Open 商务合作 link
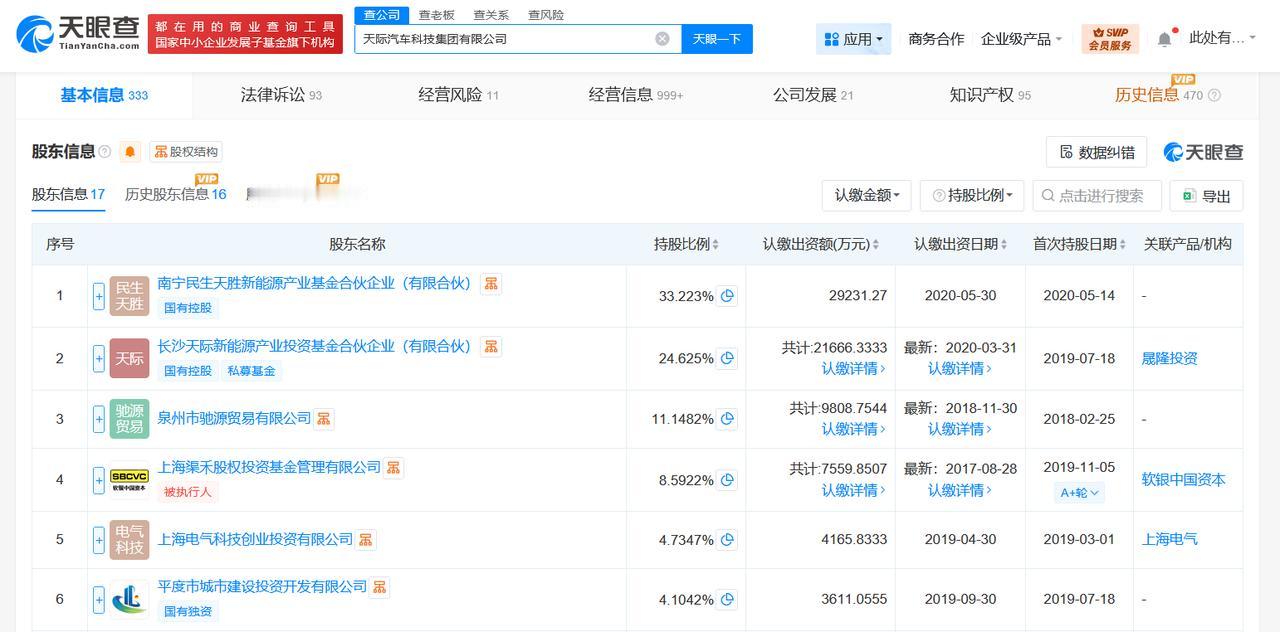Screen dimensions: 1280x632 click(x=936, y=39)
